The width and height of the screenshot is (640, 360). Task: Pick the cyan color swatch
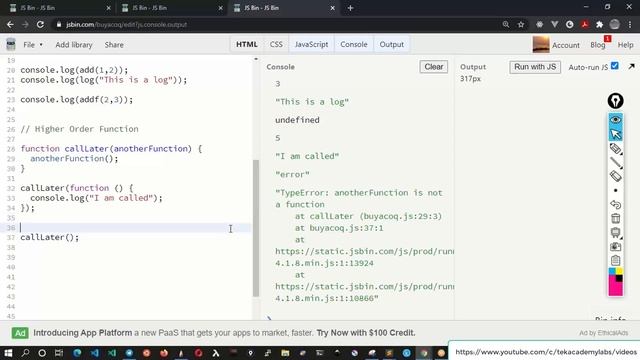(x=612, y=271)
